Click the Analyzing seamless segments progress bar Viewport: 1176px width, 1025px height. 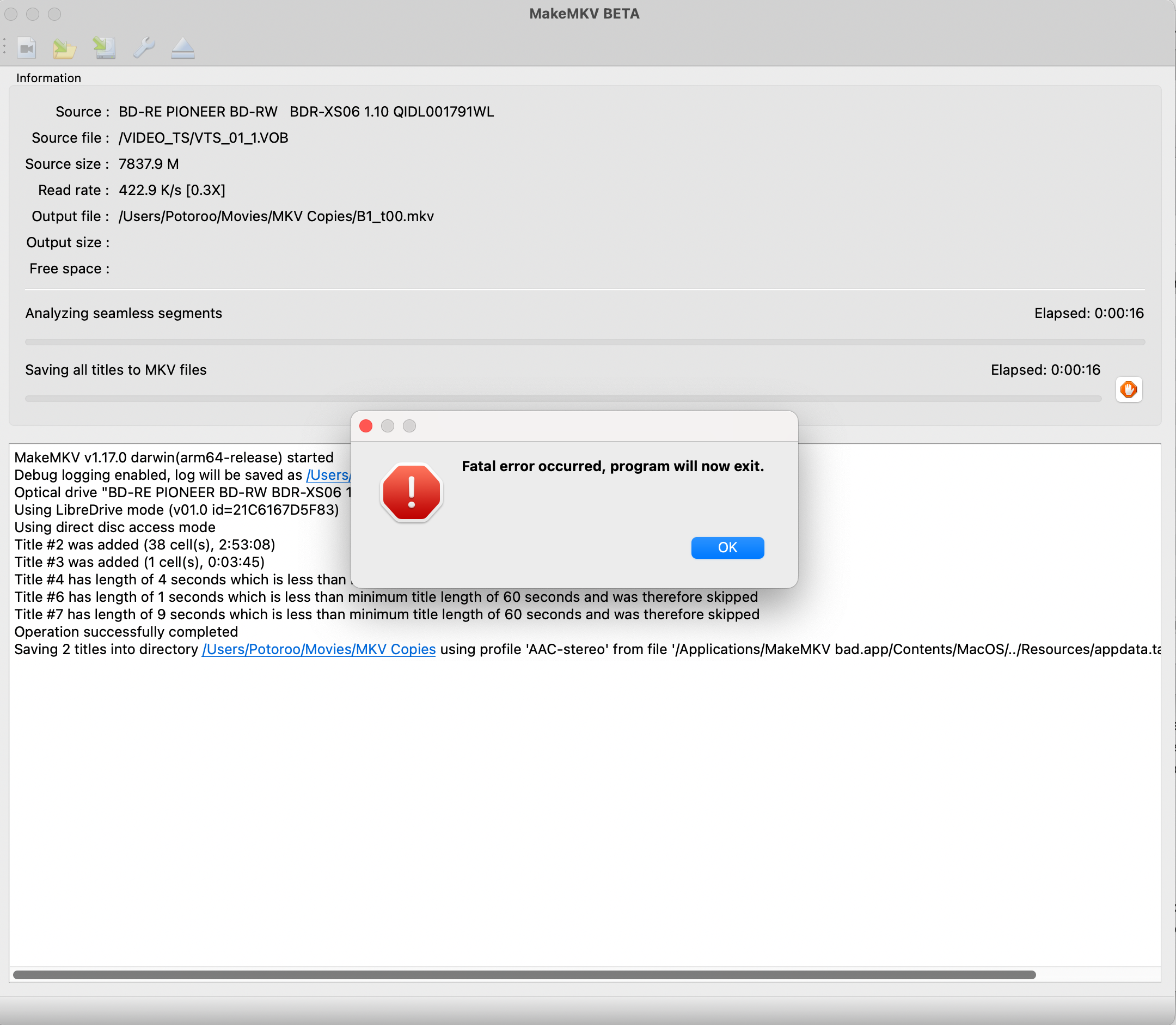click(x=585, y=342)
